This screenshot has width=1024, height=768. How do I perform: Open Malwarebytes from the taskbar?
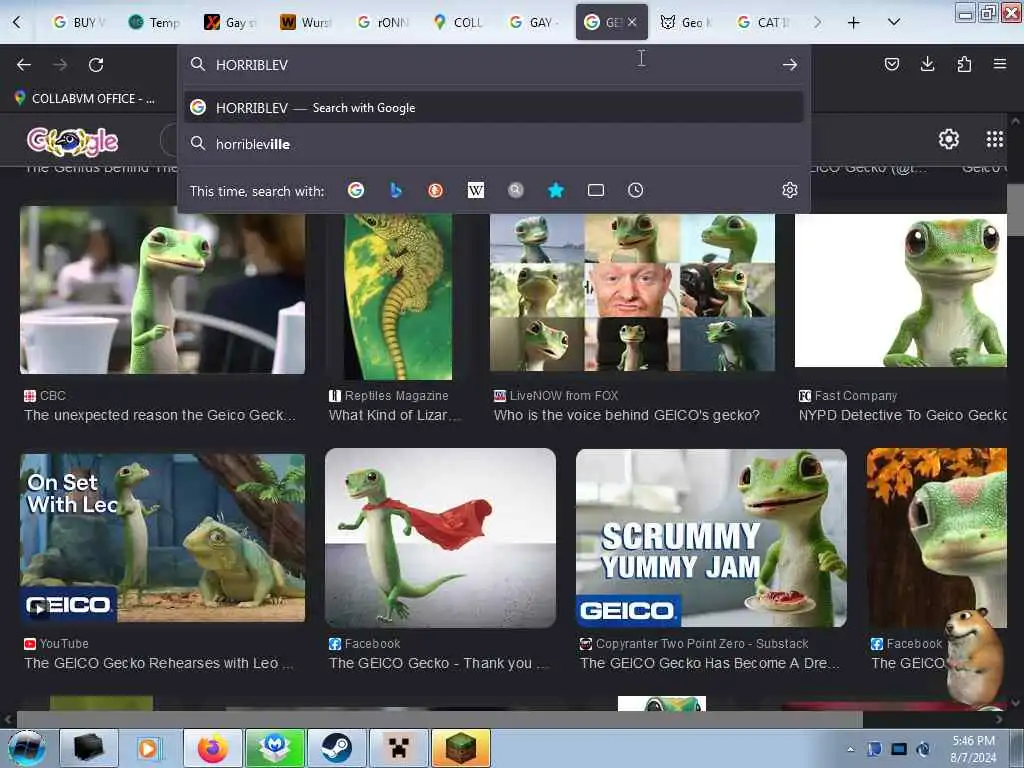coord(275,748)
